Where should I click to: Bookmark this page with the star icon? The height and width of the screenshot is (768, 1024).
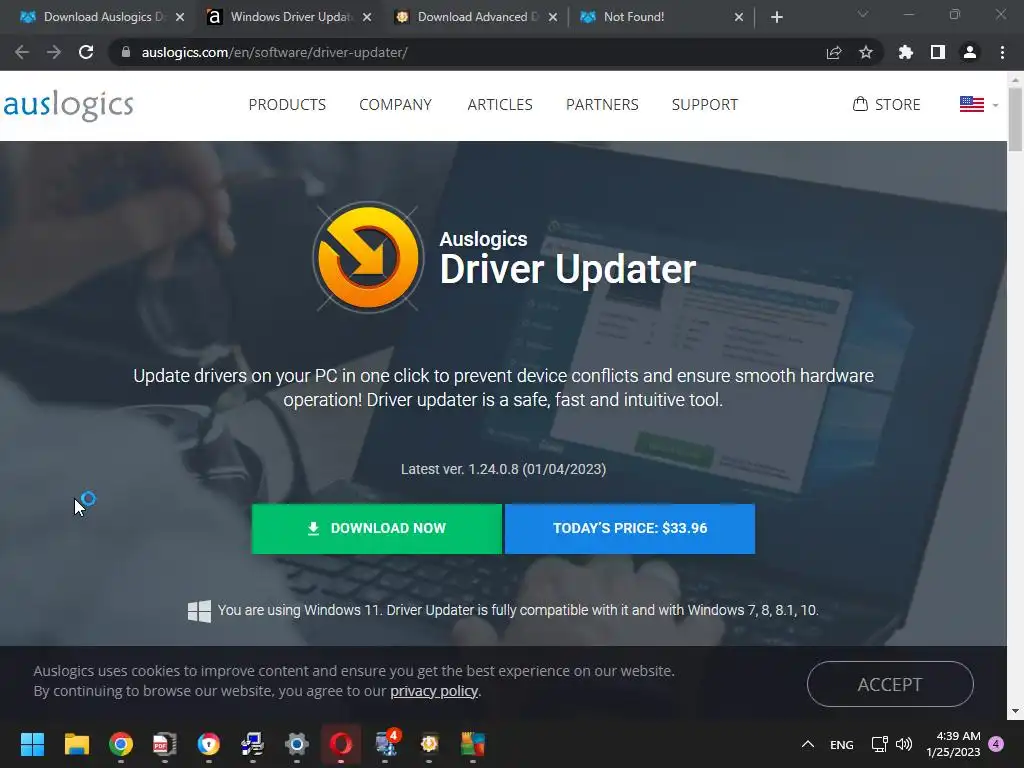[x=866, y=52]
